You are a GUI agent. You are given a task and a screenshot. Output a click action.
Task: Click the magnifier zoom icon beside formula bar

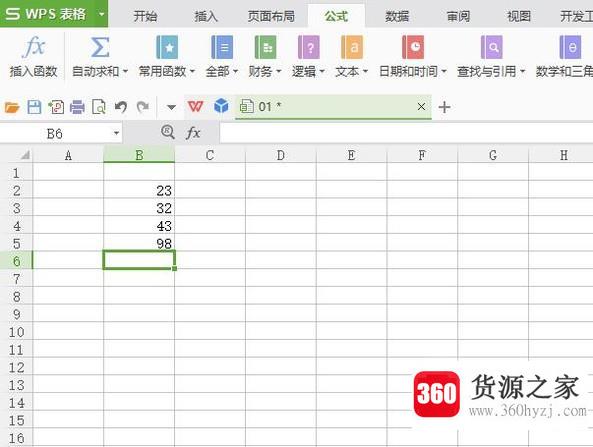[168, 132]
